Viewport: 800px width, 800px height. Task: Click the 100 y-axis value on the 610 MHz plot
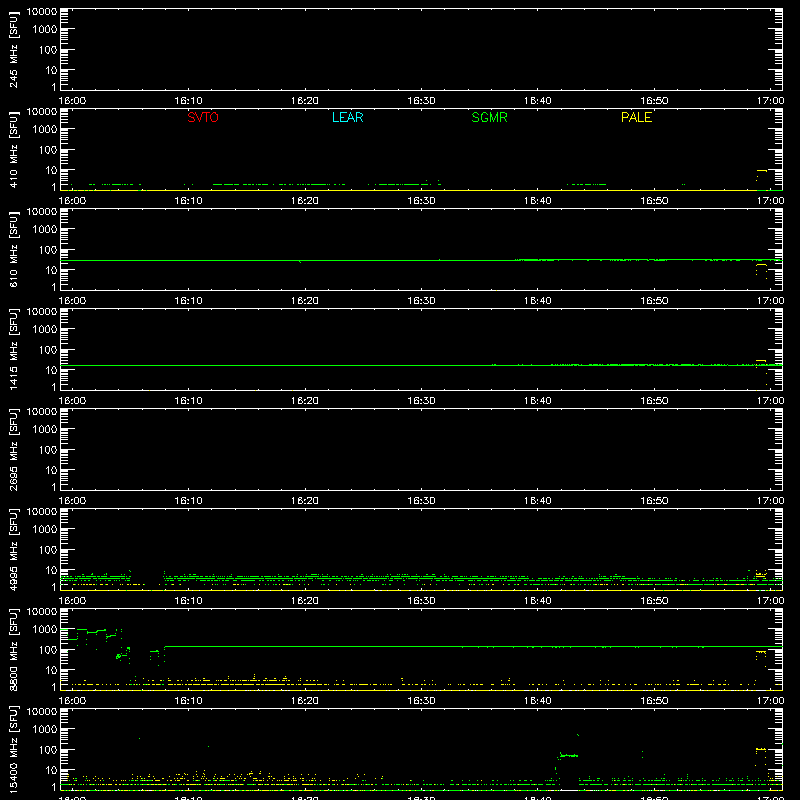pyautogui.click(x=48, y=250)
